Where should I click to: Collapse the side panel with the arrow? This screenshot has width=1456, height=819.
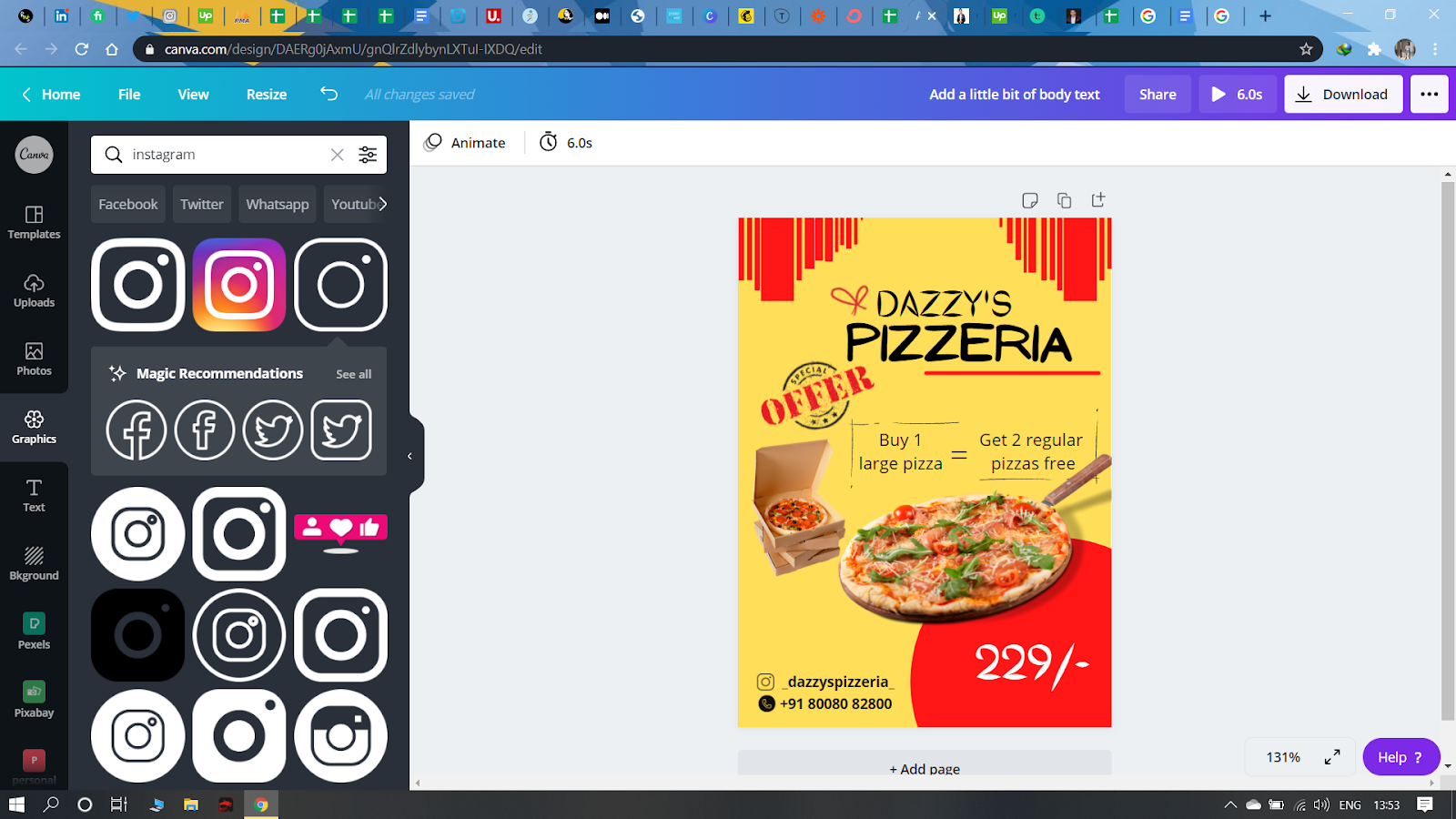pyautogui.click(x=410, y=456)
